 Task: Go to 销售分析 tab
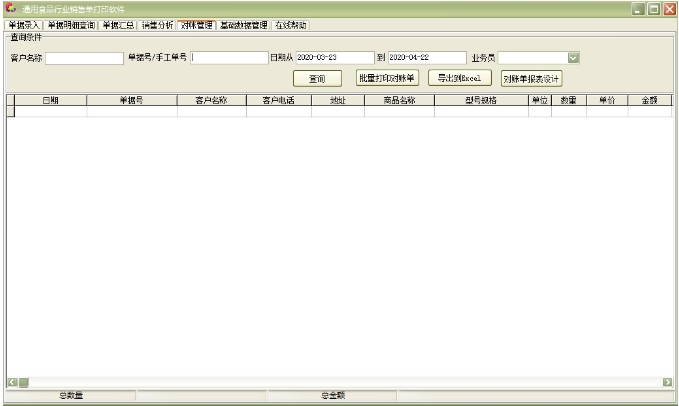[157, 25]
